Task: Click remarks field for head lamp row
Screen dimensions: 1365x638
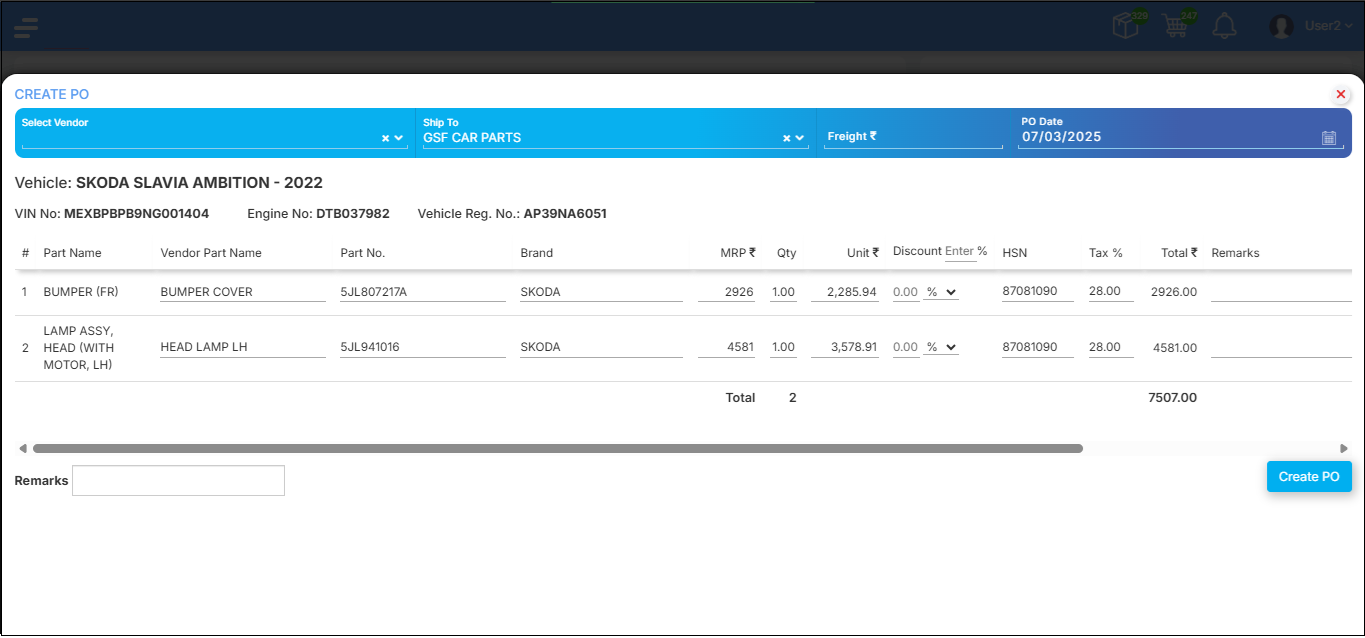Action: tap(1281, 347)
